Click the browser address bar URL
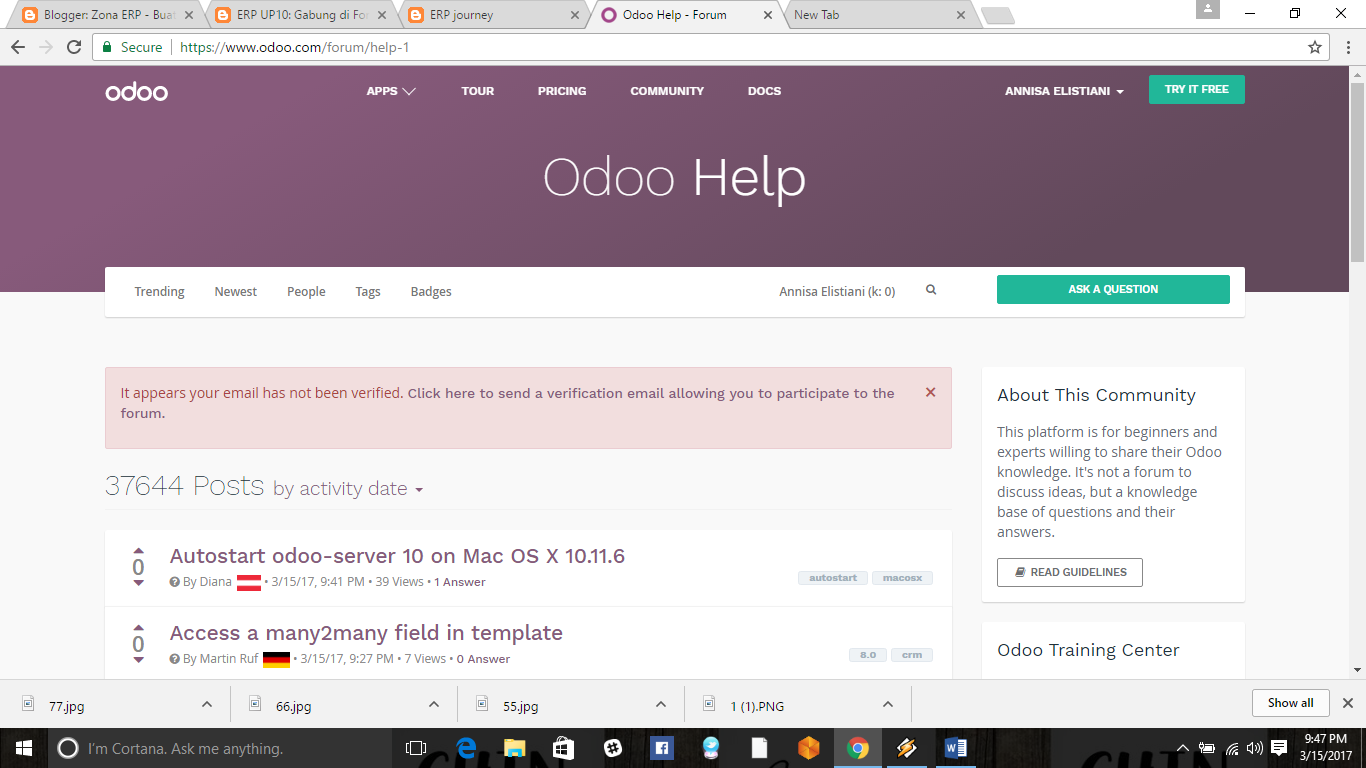Image resolution: width=1366 pixels, height=768 pixels. pyautogui.click(x=294, y=47)
